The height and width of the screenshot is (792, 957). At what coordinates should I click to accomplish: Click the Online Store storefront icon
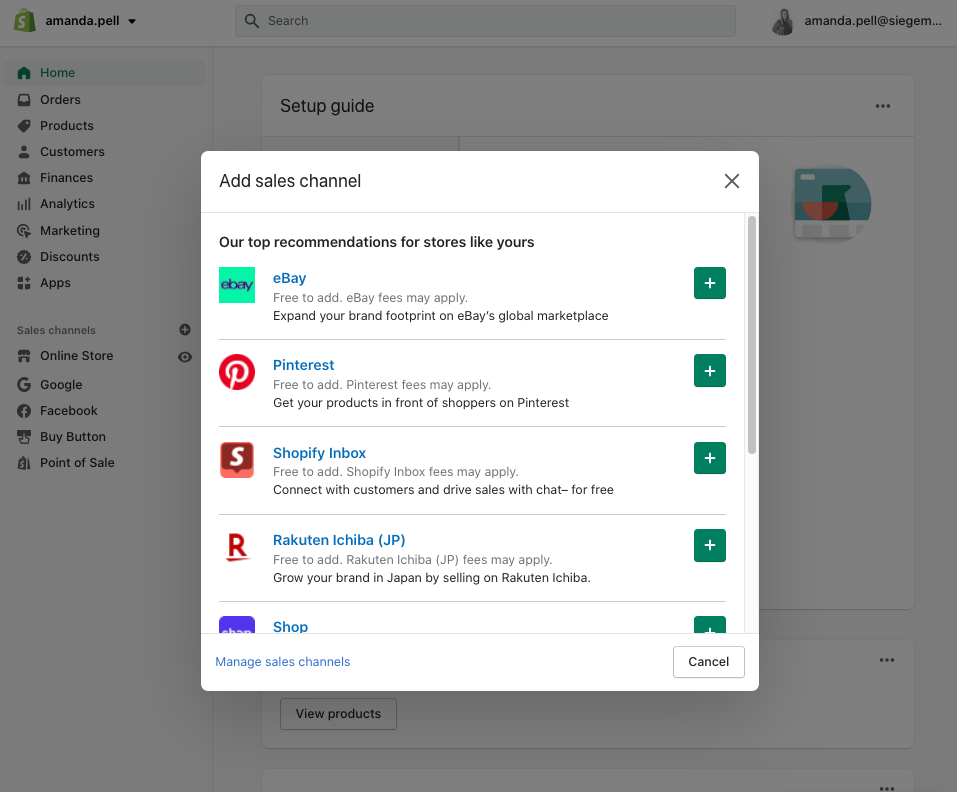pos(24,356)
